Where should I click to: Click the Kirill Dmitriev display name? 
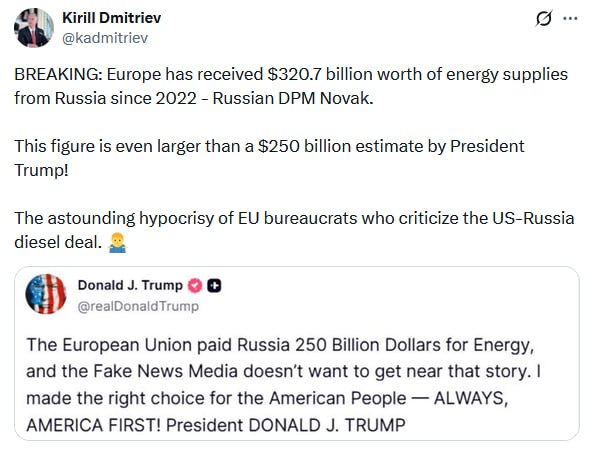pos(111,17)
